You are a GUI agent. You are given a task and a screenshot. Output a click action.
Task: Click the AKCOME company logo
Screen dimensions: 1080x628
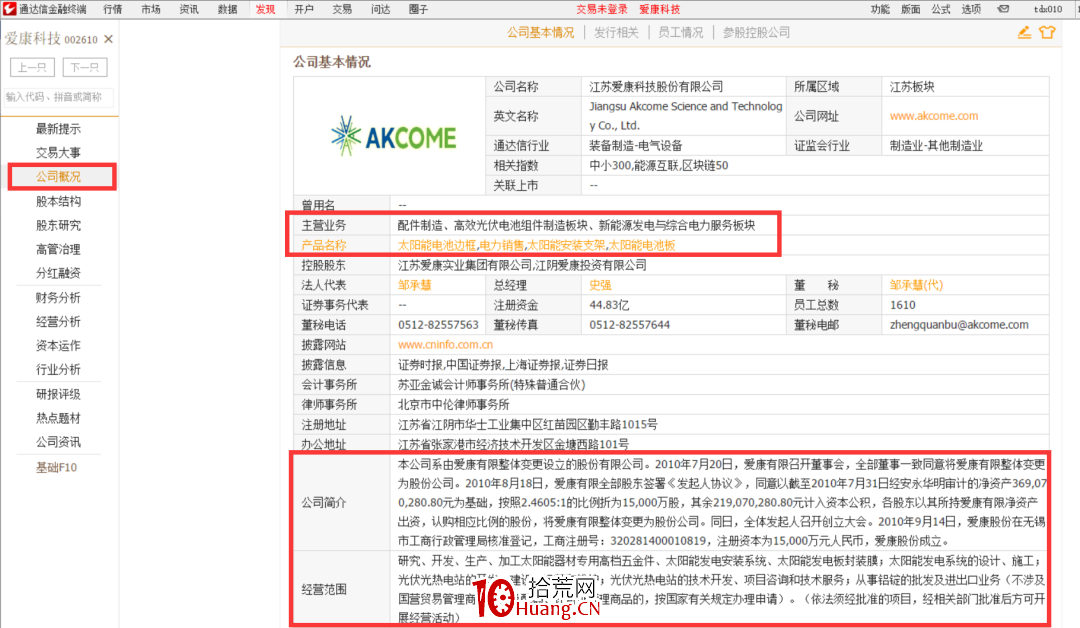click(x=393, y=135)
